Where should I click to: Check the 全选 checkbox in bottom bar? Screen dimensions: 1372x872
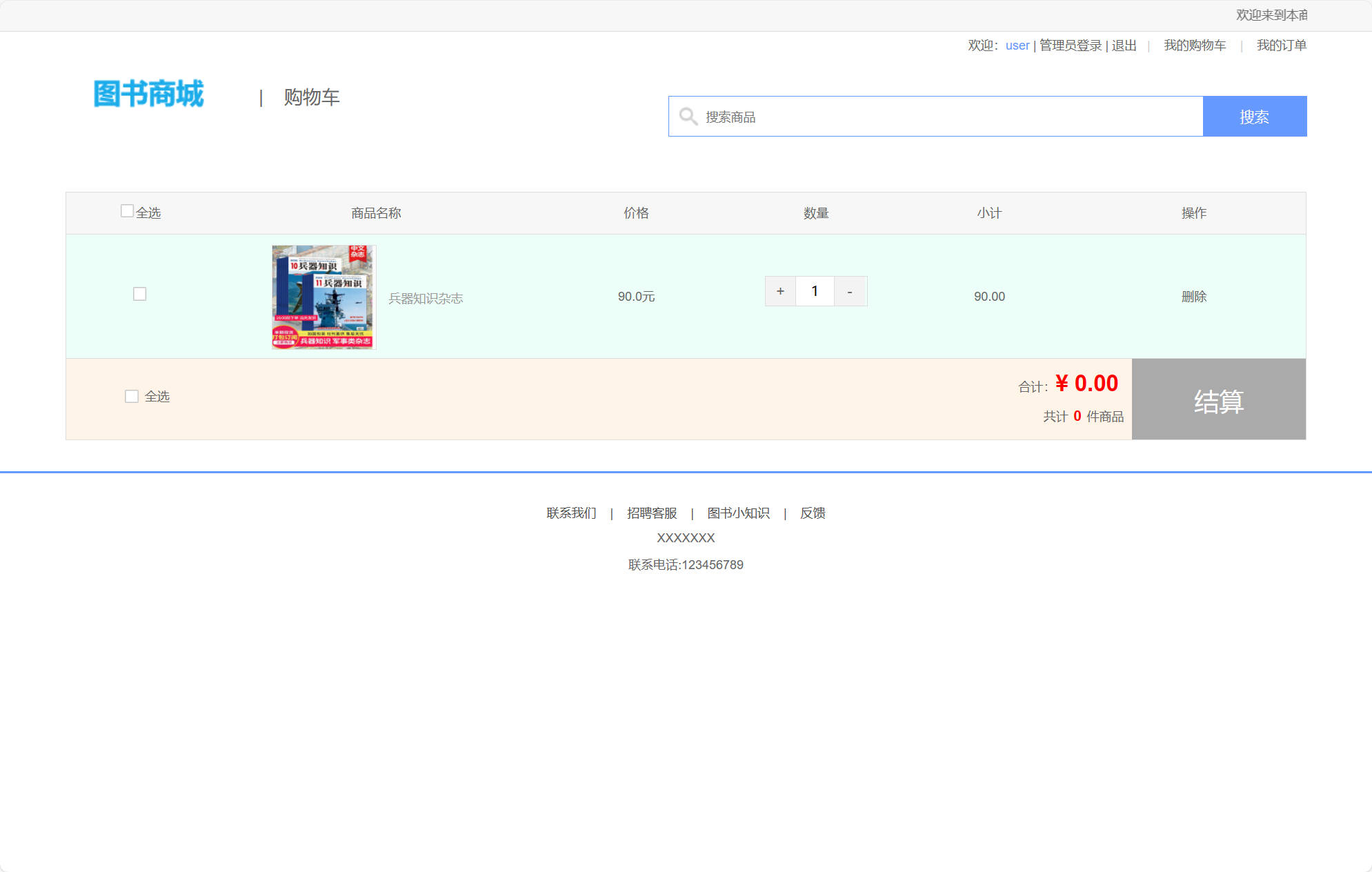click(x=132, y=395)
